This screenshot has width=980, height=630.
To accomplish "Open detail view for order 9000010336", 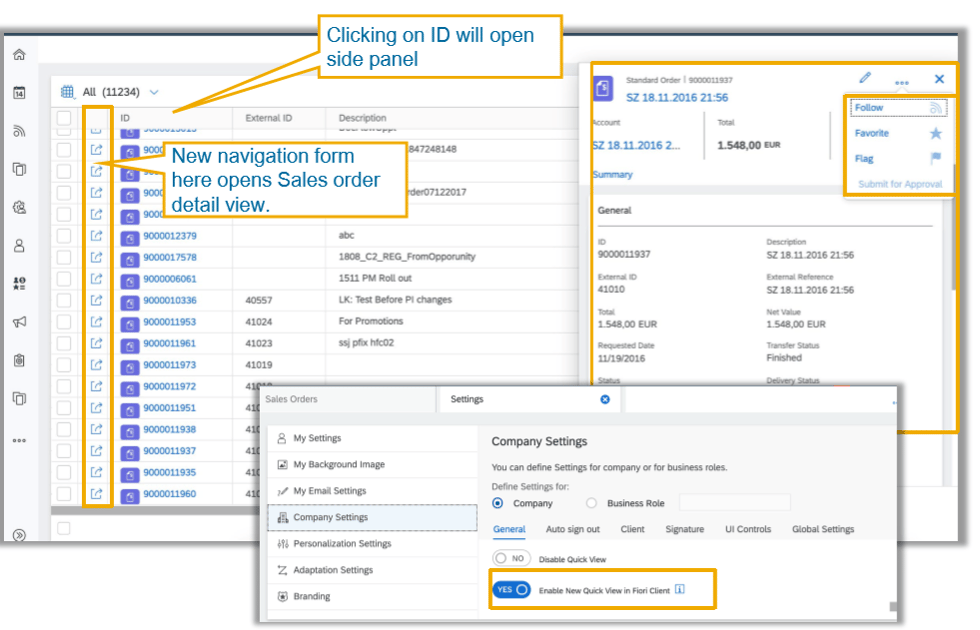I will (x=96, y=300).
